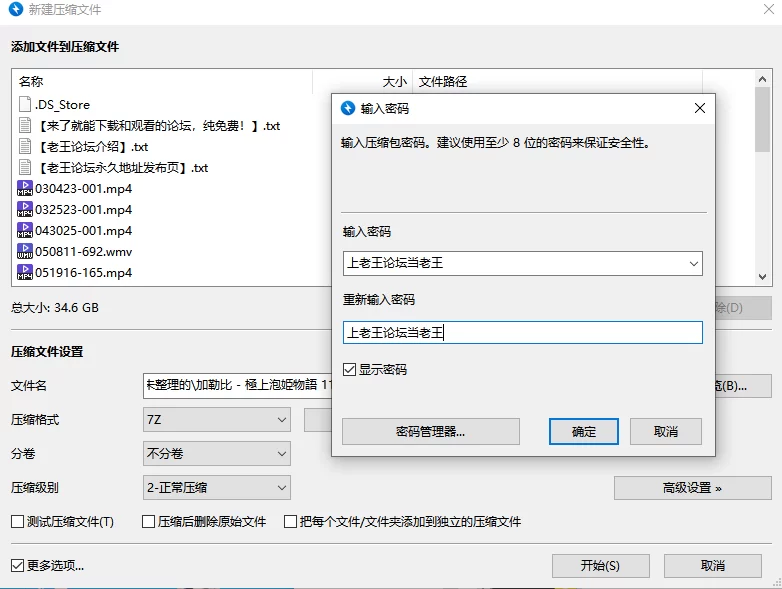Image resolution: width=782 pixels, height=589 pixels.
Task: Click the file list scrollbar thumb
Action: click(x=762, y=119)
